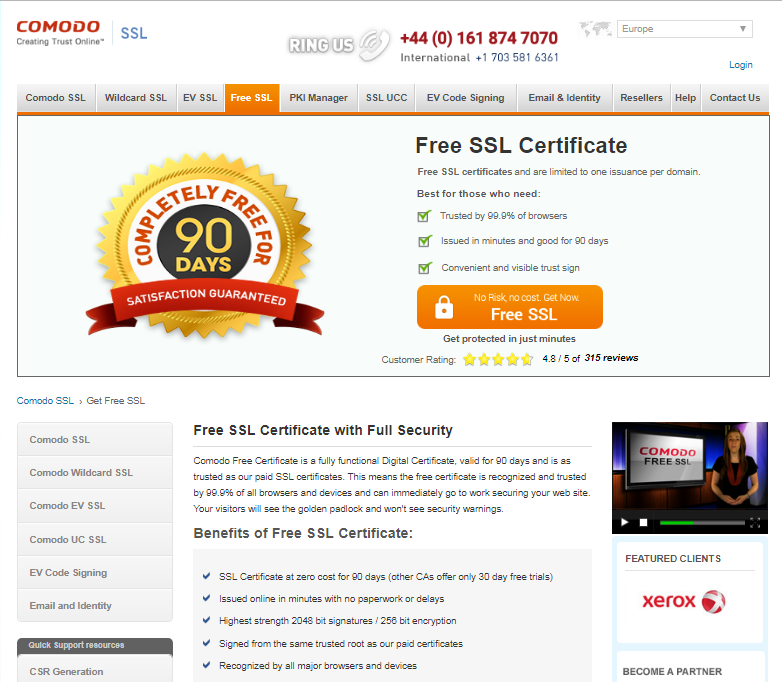Click the Trusted by 99.9% of browsers checkmark
This screenshot has height=682, width=782.
tap(424, 216)
